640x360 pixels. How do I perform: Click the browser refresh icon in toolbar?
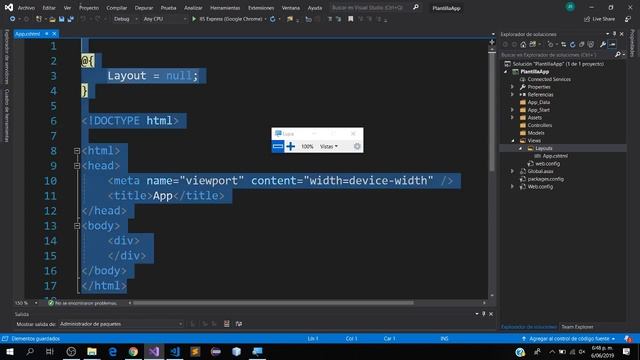coord(273,19)
